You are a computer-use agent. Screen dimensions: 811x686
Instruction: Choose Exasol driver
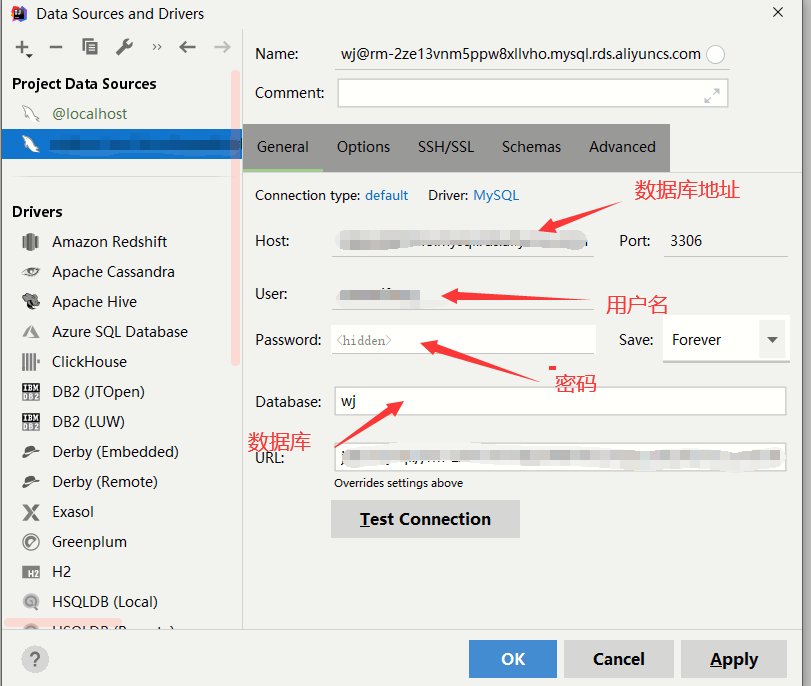click(73, 512)
